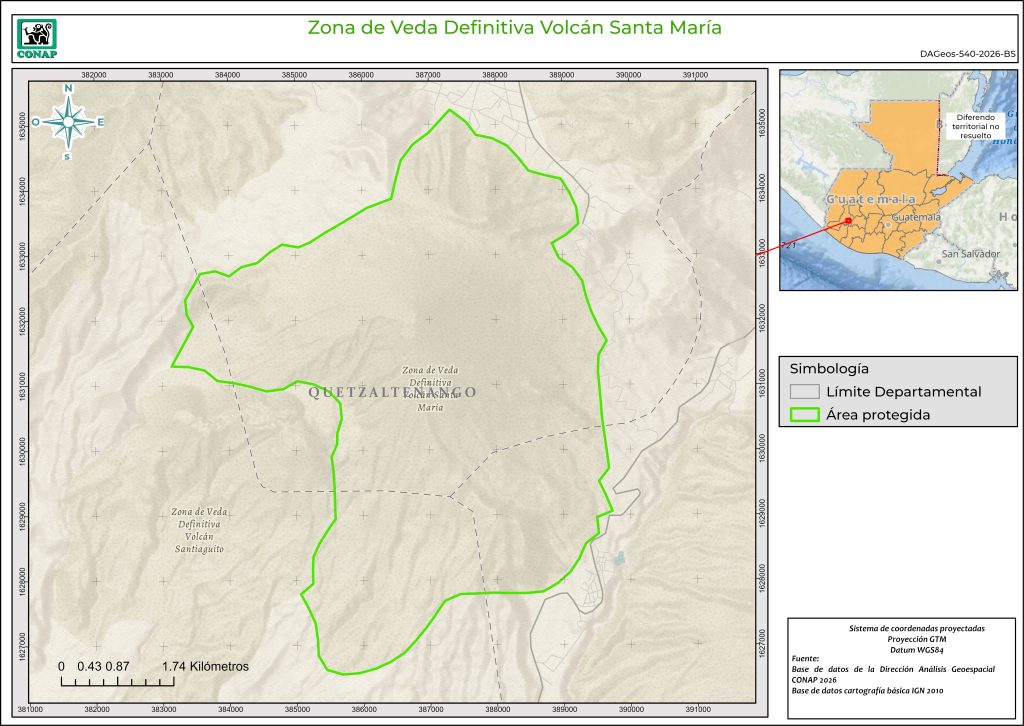Select the map title Zona de Veda Definitiva
The width and height of the screenshot is (1024, 726).
tap(514, 27)
